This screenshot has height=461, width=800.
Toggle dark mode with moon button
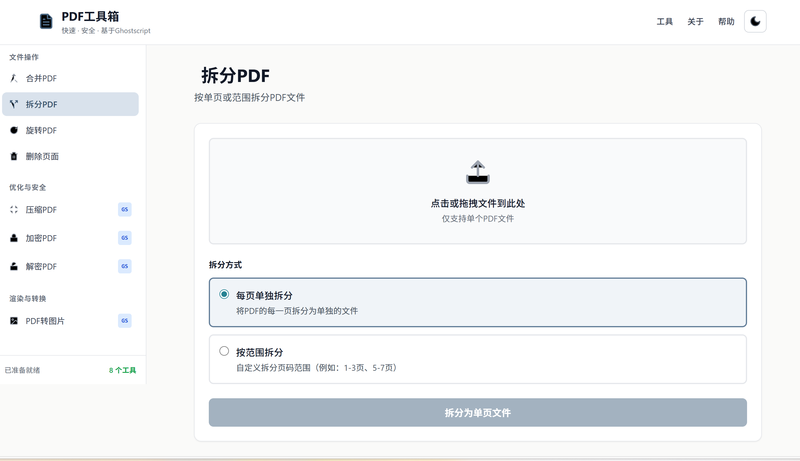(755, 21)
